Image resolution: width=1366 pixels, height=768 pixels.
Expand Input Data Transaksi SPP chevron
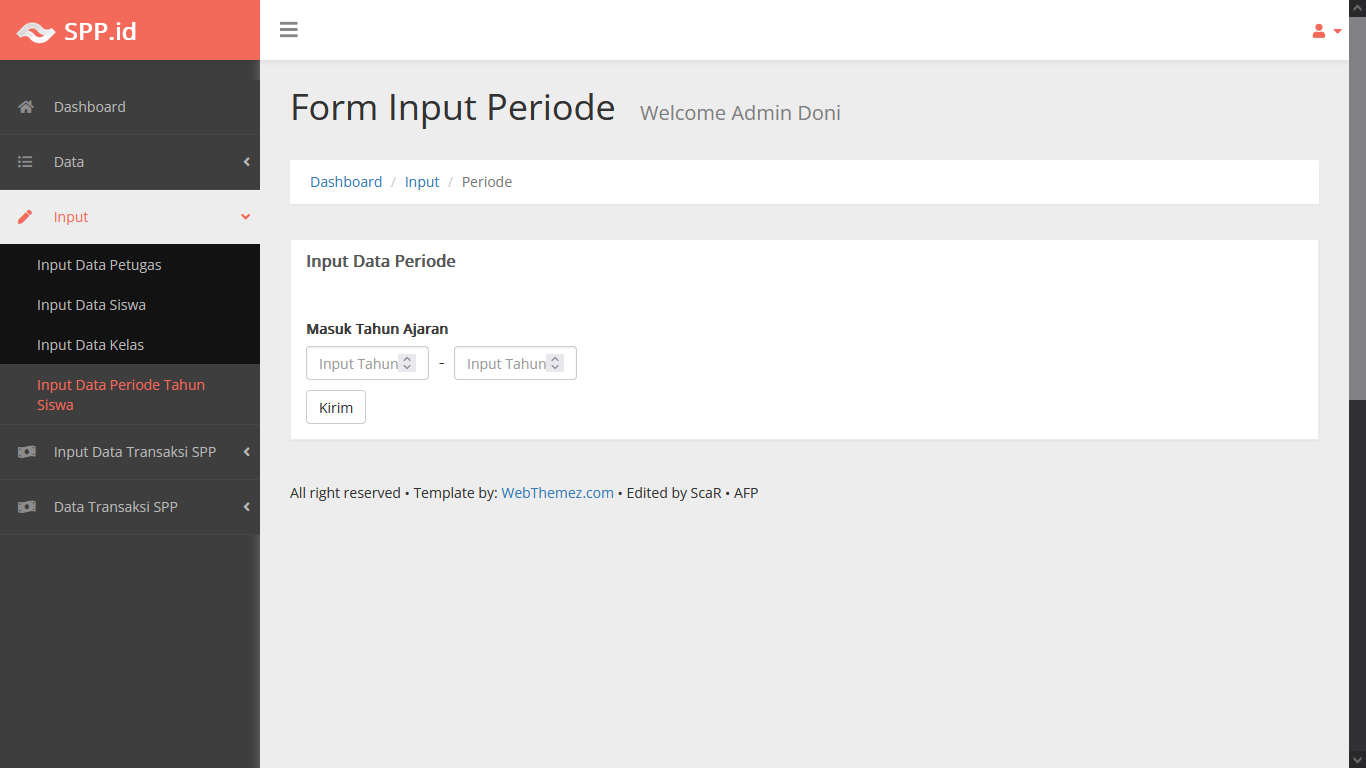click(246, 452)
